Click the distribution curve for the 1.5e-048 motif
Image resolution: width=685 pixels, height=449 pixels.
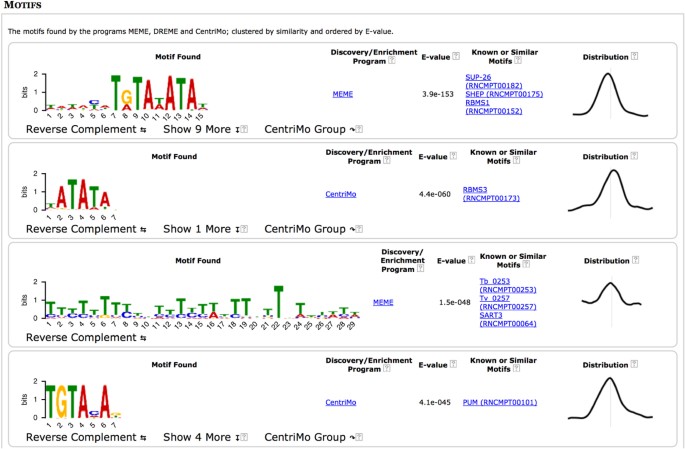[x=612, y=301]
